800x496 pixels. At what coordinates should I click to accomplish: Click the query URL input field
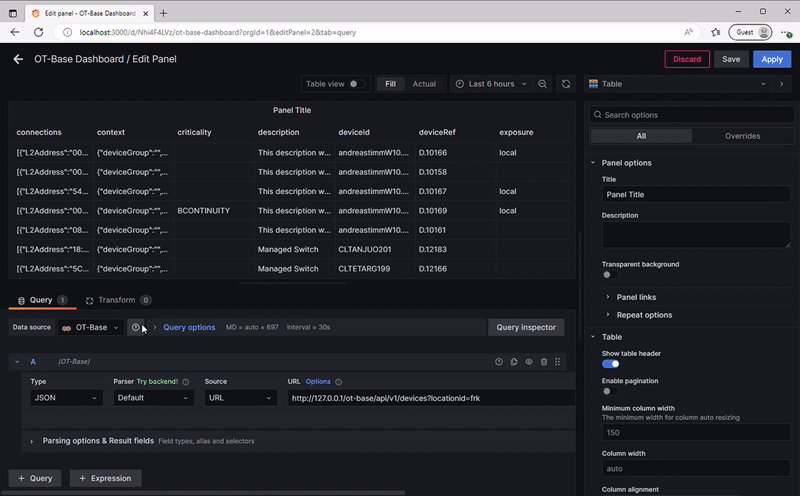pos(431,398)
